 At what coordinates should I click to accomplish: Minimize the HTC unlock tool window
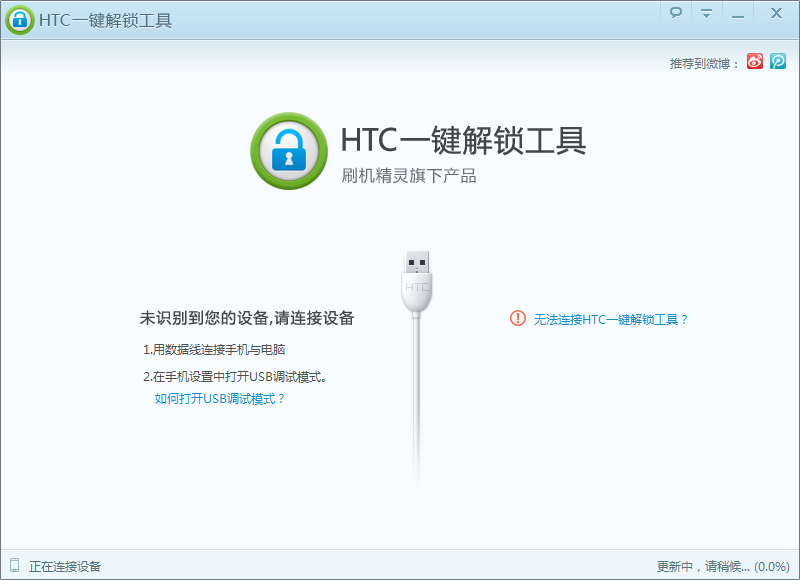tap(738, 14)
